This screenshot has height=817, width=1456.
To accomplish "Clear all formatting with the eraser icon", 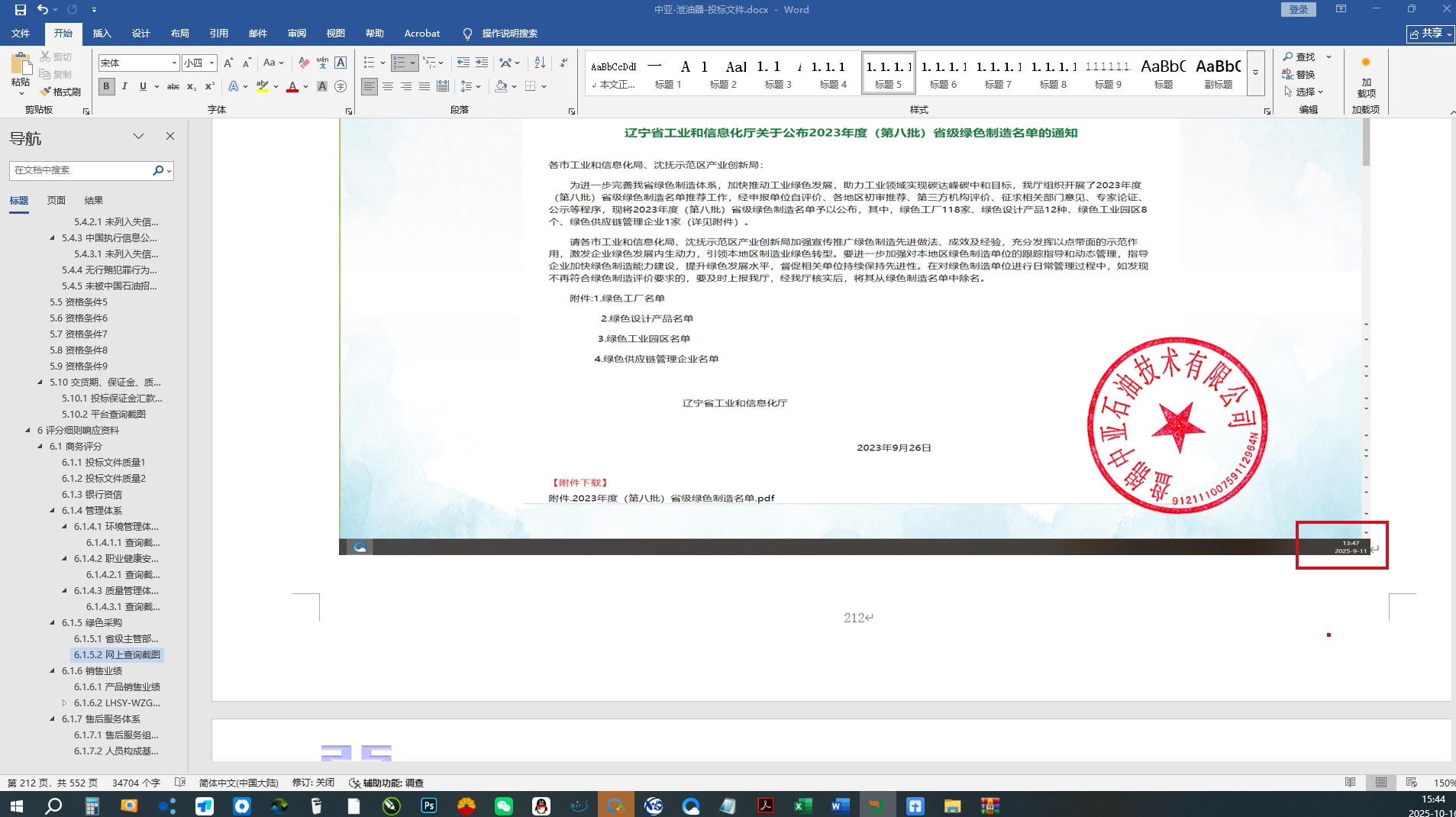I will coord(304,63).
